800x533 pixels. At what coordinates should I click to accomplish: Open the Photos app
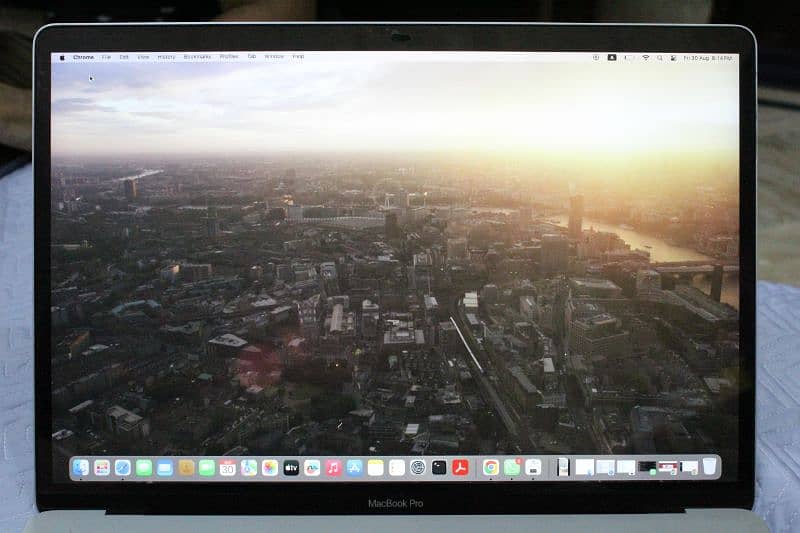pos(270,467)
